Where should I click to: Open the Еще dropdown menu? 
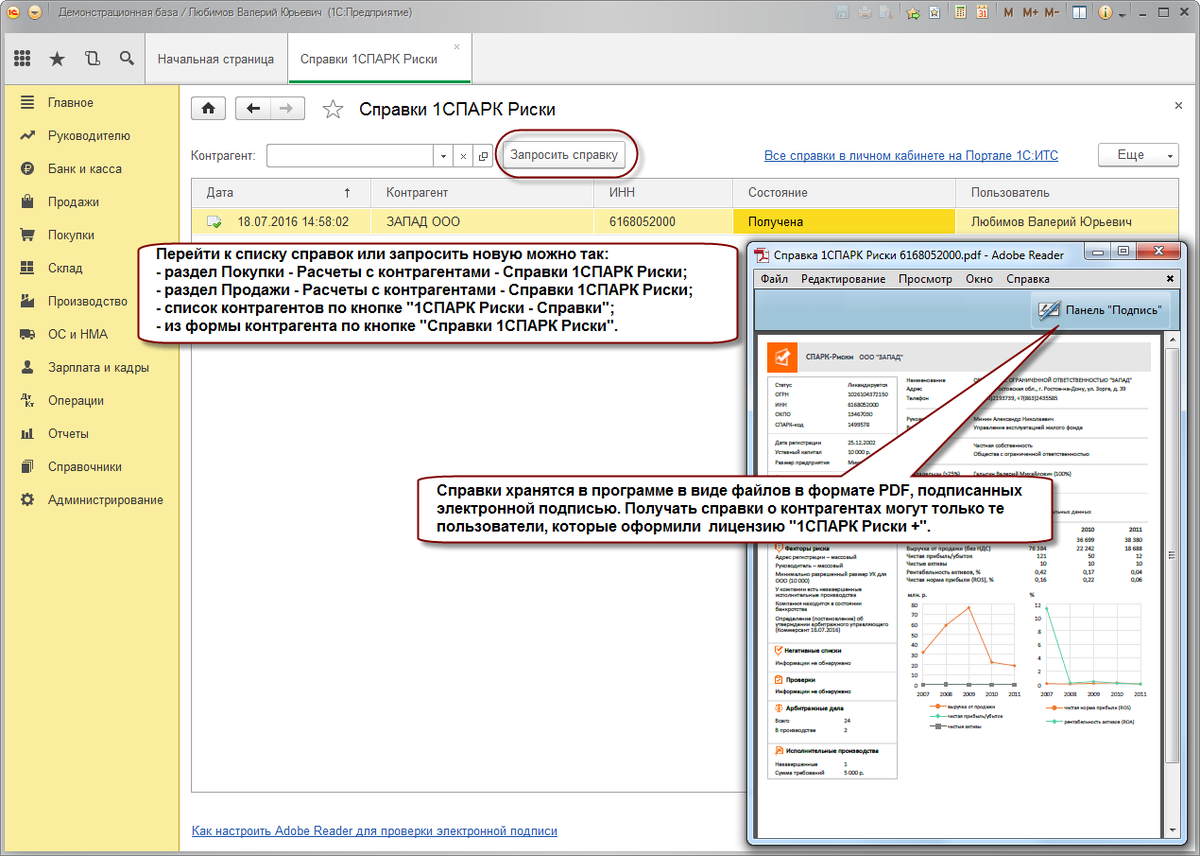(x=1138, y=155)
